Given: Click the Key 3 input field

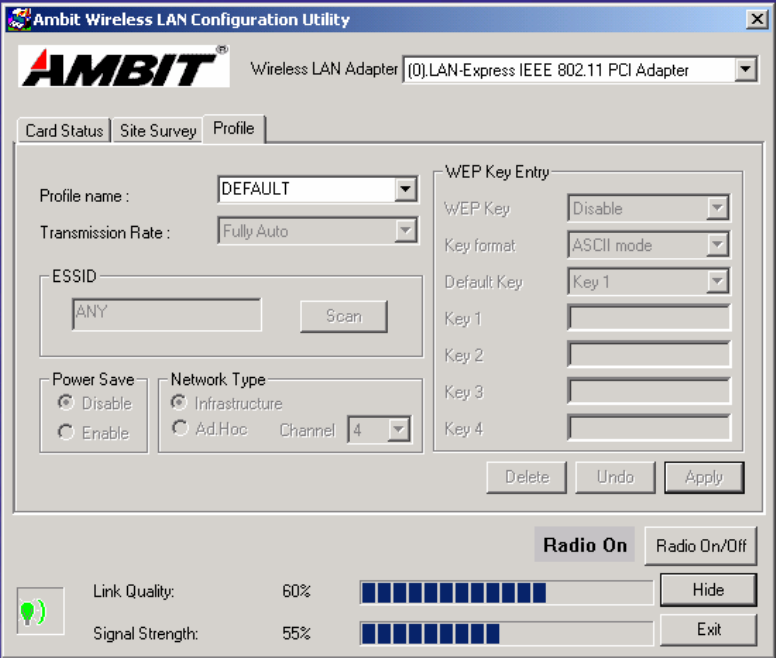Looking at the screenshot, I should (649, 391).
